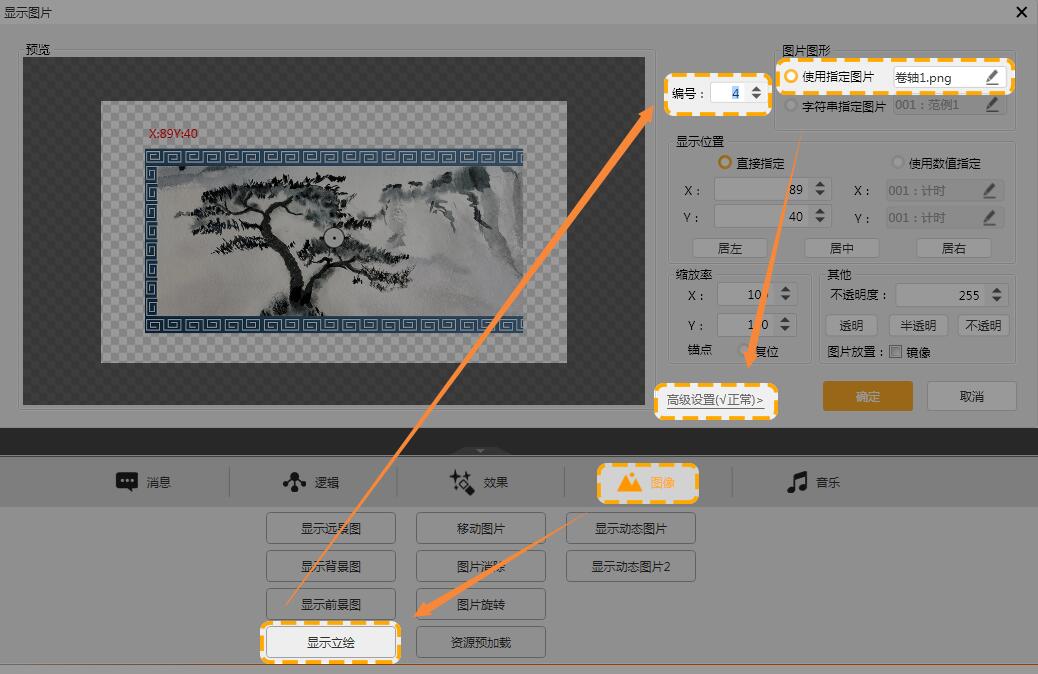Click the pencil icon beside 001：范例1

tap(992, 104)
